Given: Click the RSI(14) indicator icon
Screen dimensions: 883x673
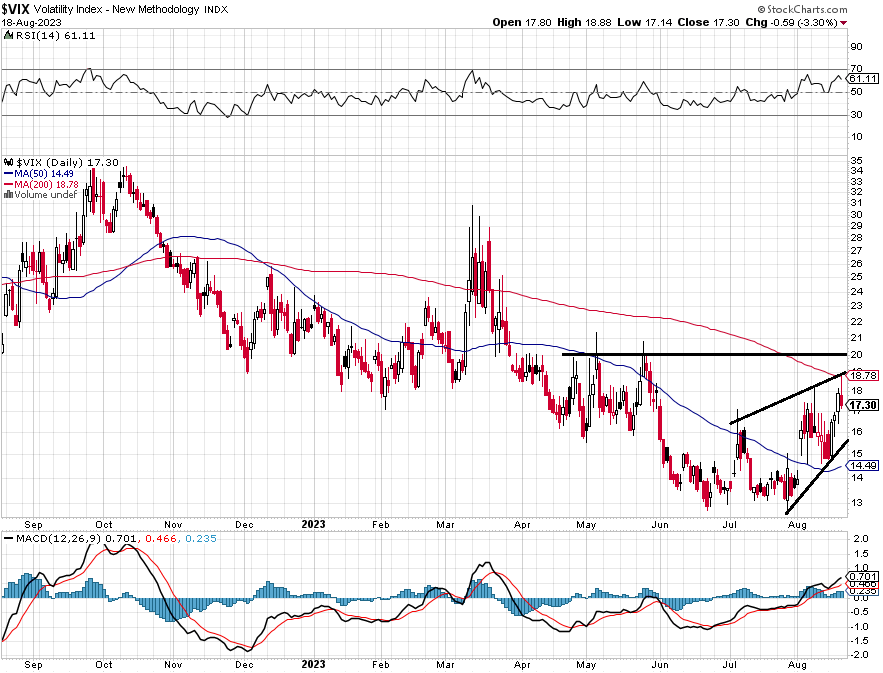Looking at the screenshot, I should coord(8,35).
